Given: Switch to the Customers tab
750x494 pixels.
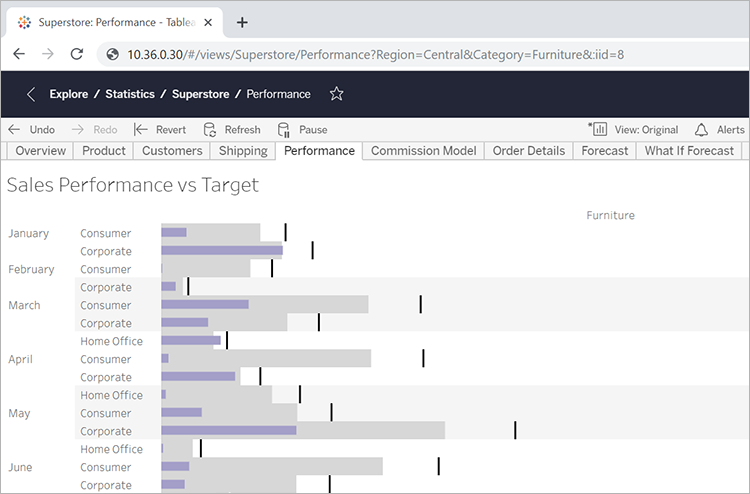Looking at the screenshot, I should 172,151.
